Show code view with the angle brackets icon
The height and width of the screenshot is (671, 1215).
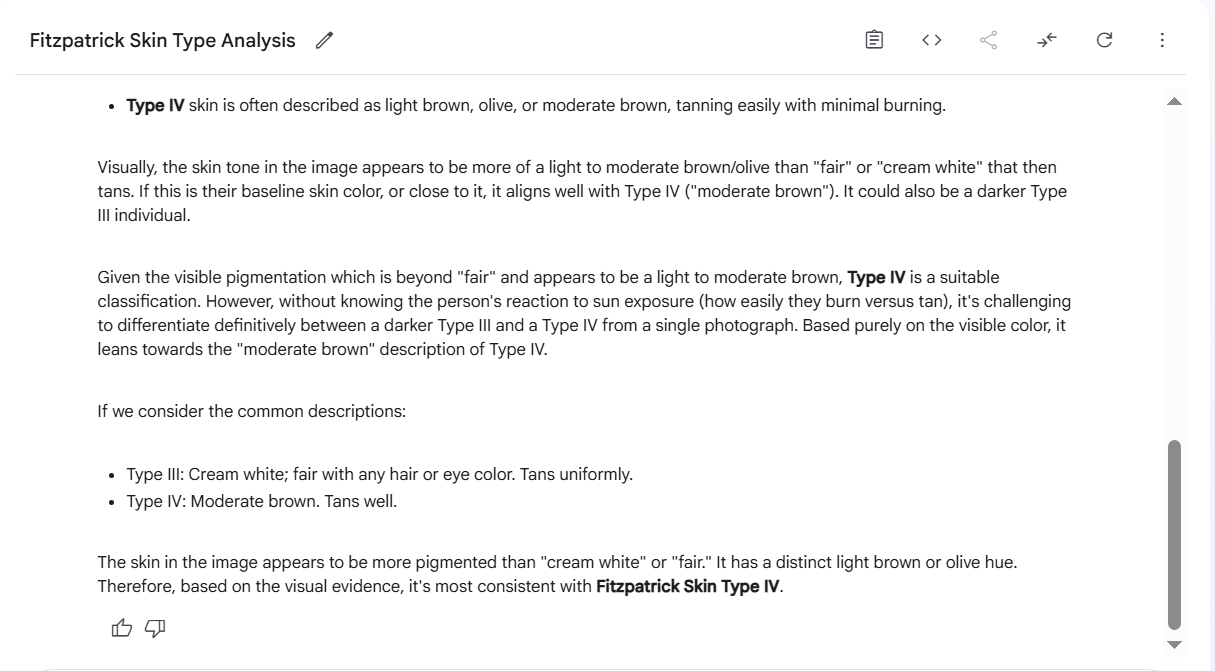click(x=932, y=40)
